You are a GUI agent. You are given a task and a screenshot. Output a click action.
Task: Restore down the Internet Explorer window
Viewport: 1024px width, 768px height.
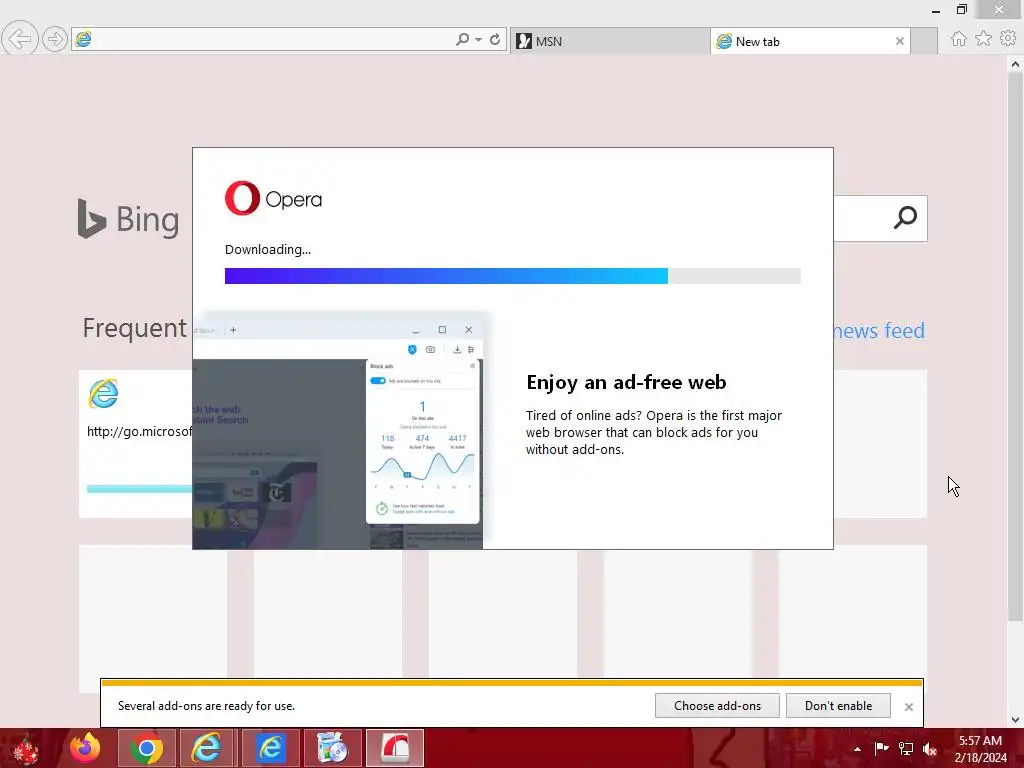click(961, 10)
